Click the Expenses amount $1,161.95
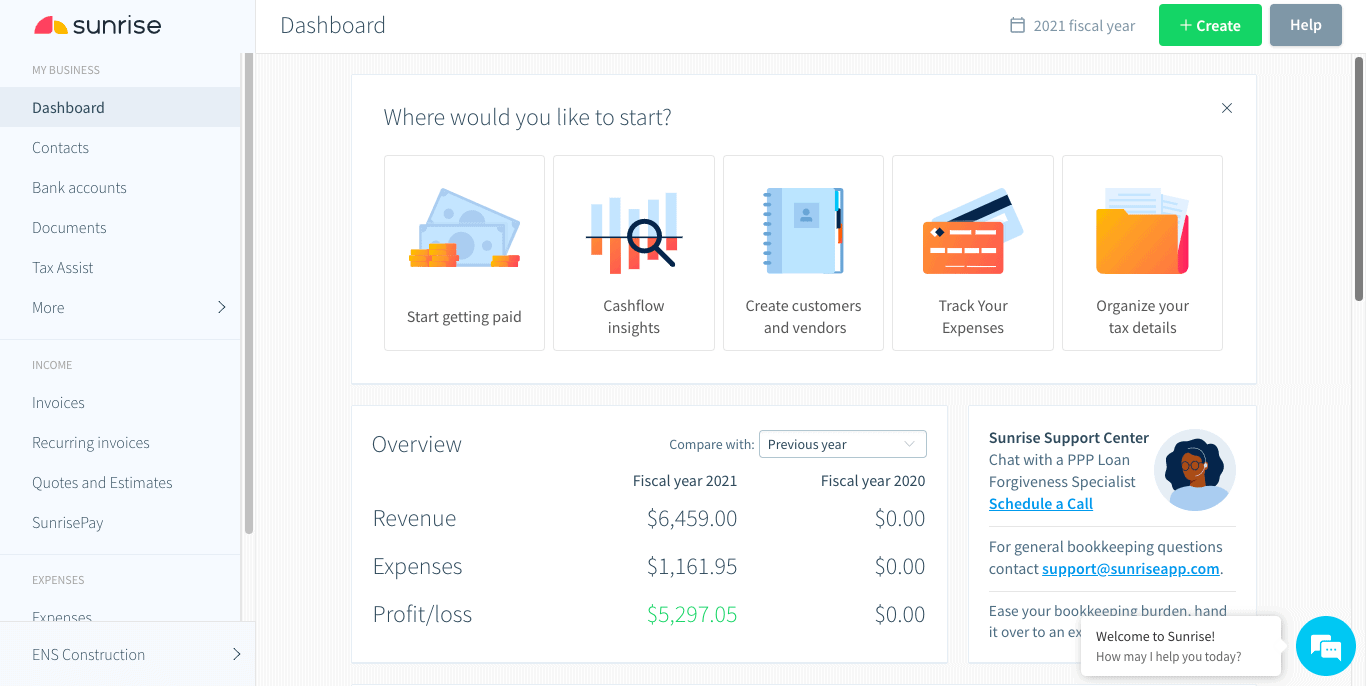This screenshot has height=686, width=1366. 692,566
